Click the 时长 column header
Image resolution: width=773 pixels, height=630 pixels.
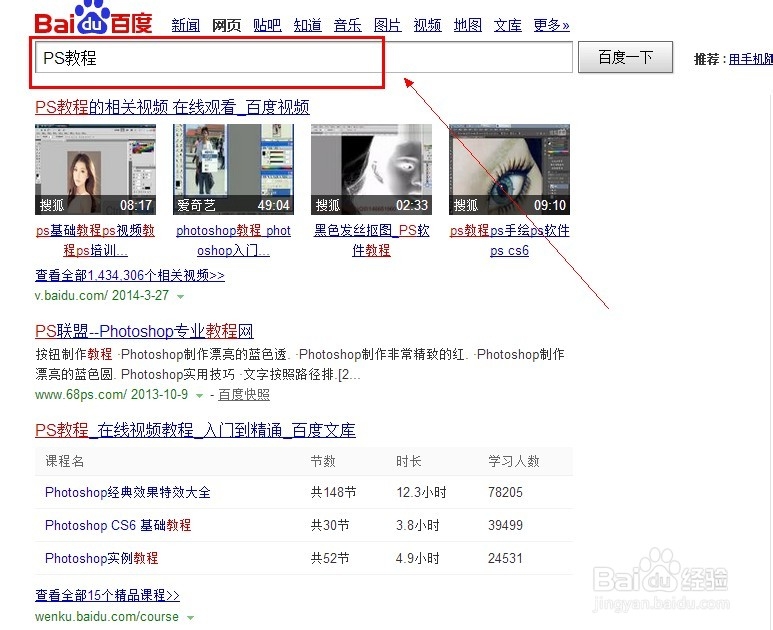point(409,461)
